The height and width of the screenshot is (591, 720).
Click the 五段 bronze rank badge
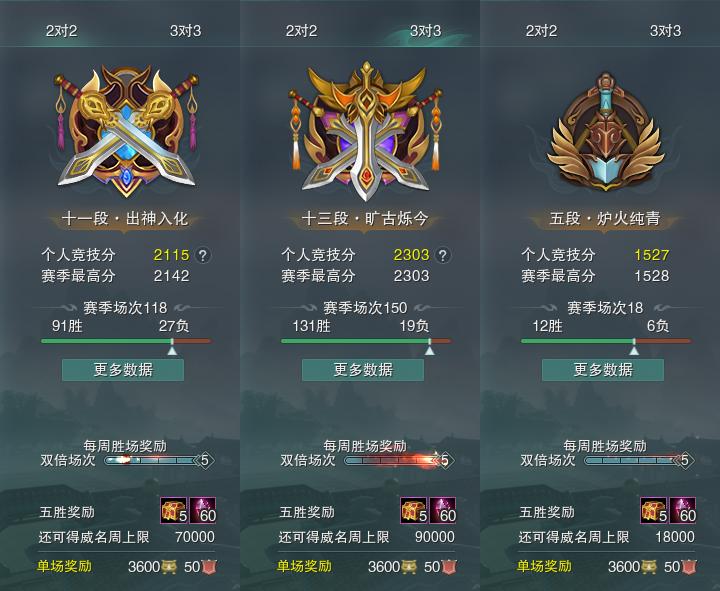(x=606, y=132)
